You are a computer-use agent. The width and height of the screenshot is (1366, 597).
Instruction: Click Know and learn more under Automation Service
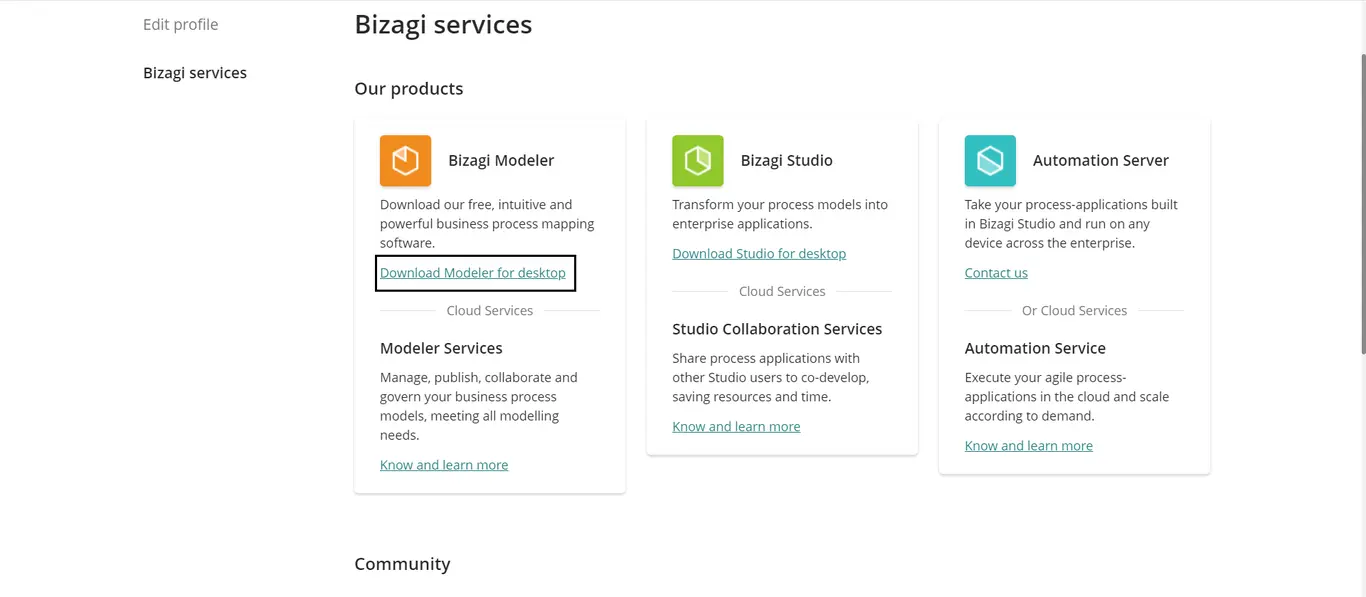click(x=1029, y=446)
